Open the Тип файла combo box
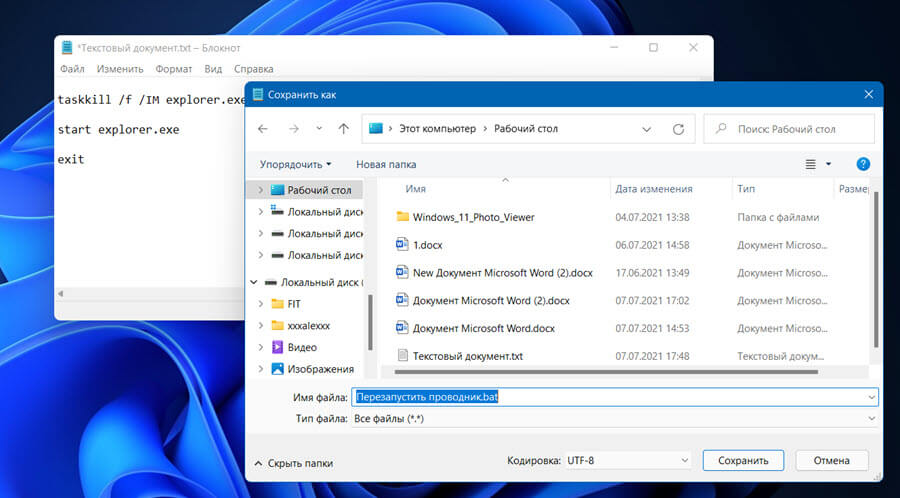The height and width of the screenshot is (498, 900). click(x=615, y=419)
